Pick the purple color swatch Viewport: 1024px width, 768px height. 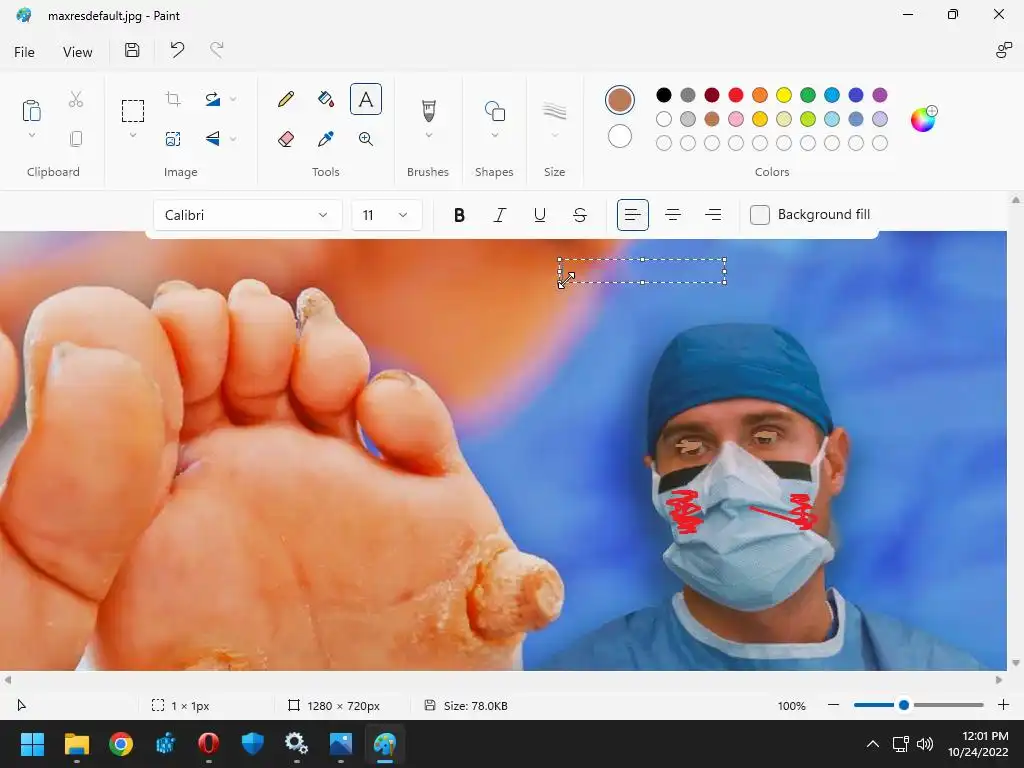tap(880, 95)
